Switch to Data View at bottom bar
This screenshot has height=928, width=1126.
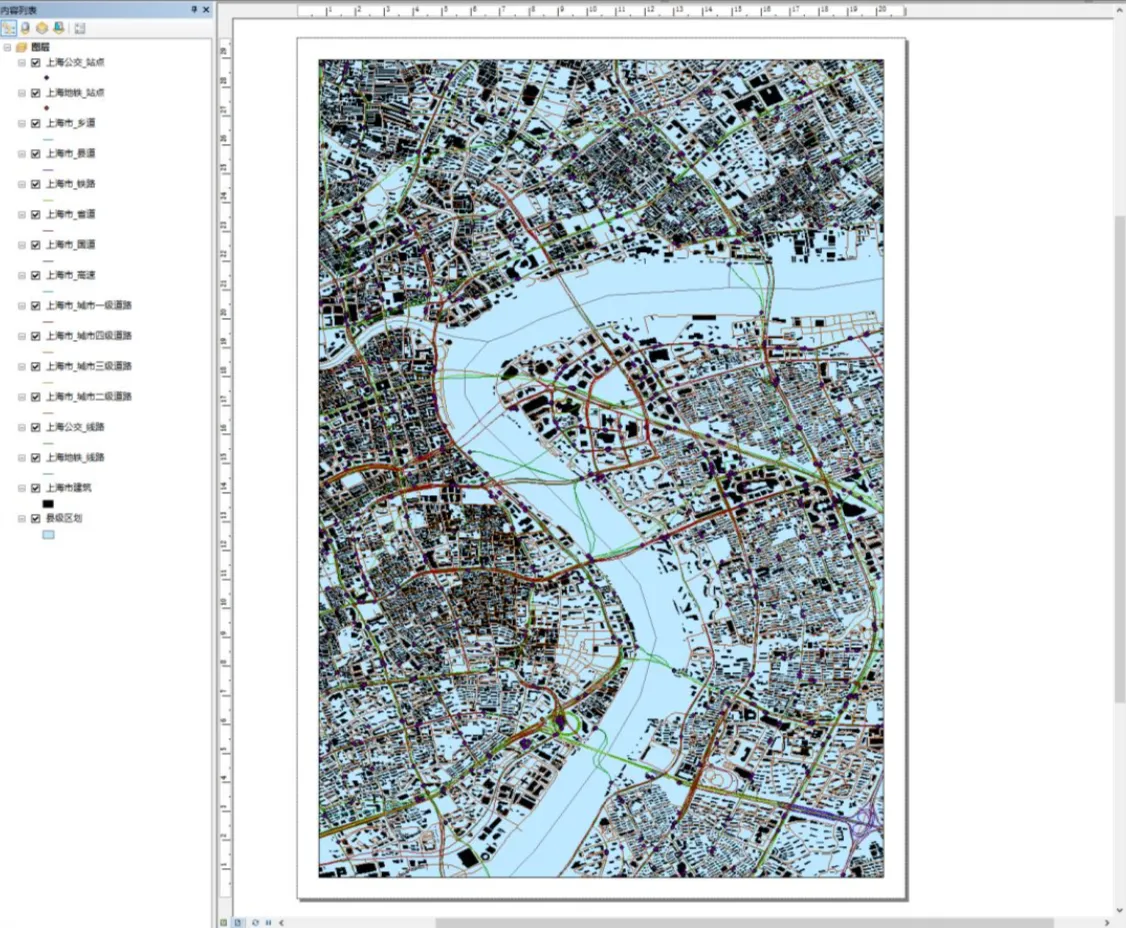pos(224,921)
